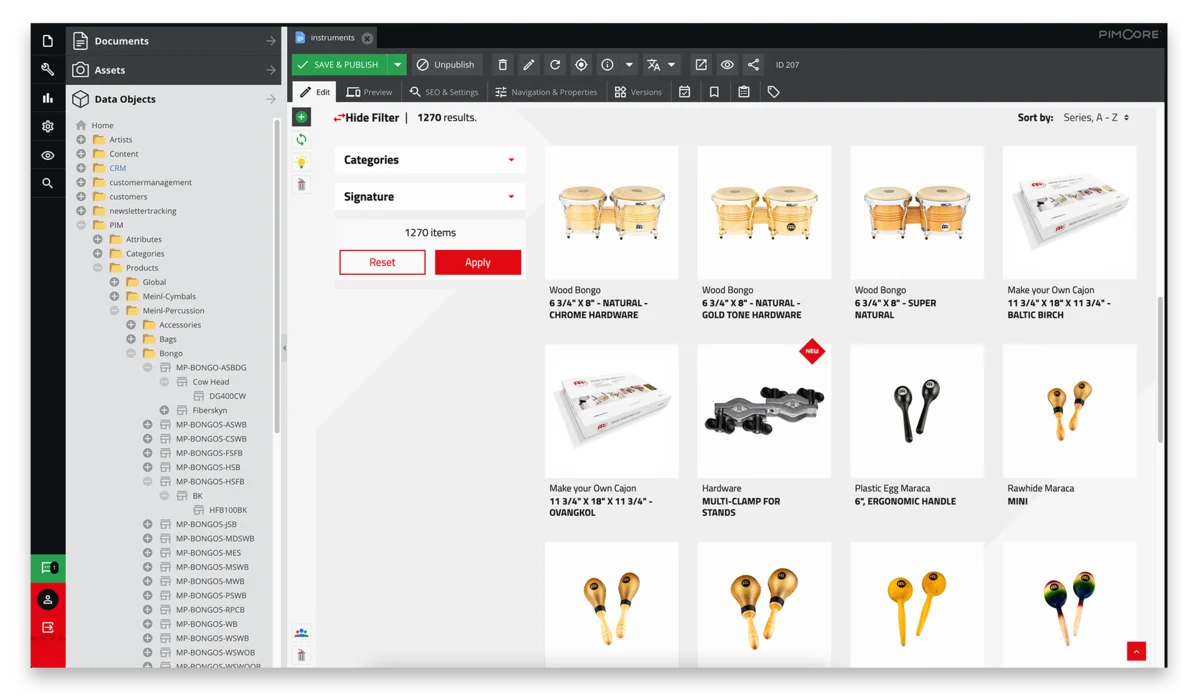
Task: Click the people icon at lower editor margin
Action: [x=301, y=633]
